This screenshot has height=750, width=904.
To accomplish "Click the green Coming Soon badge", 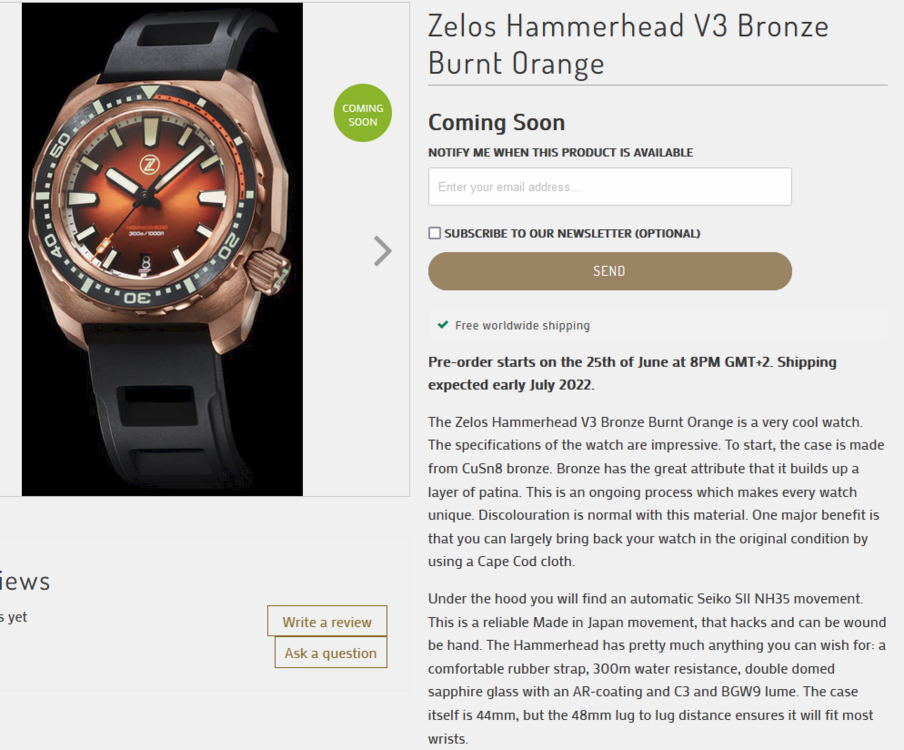I will tap(362, 114).
